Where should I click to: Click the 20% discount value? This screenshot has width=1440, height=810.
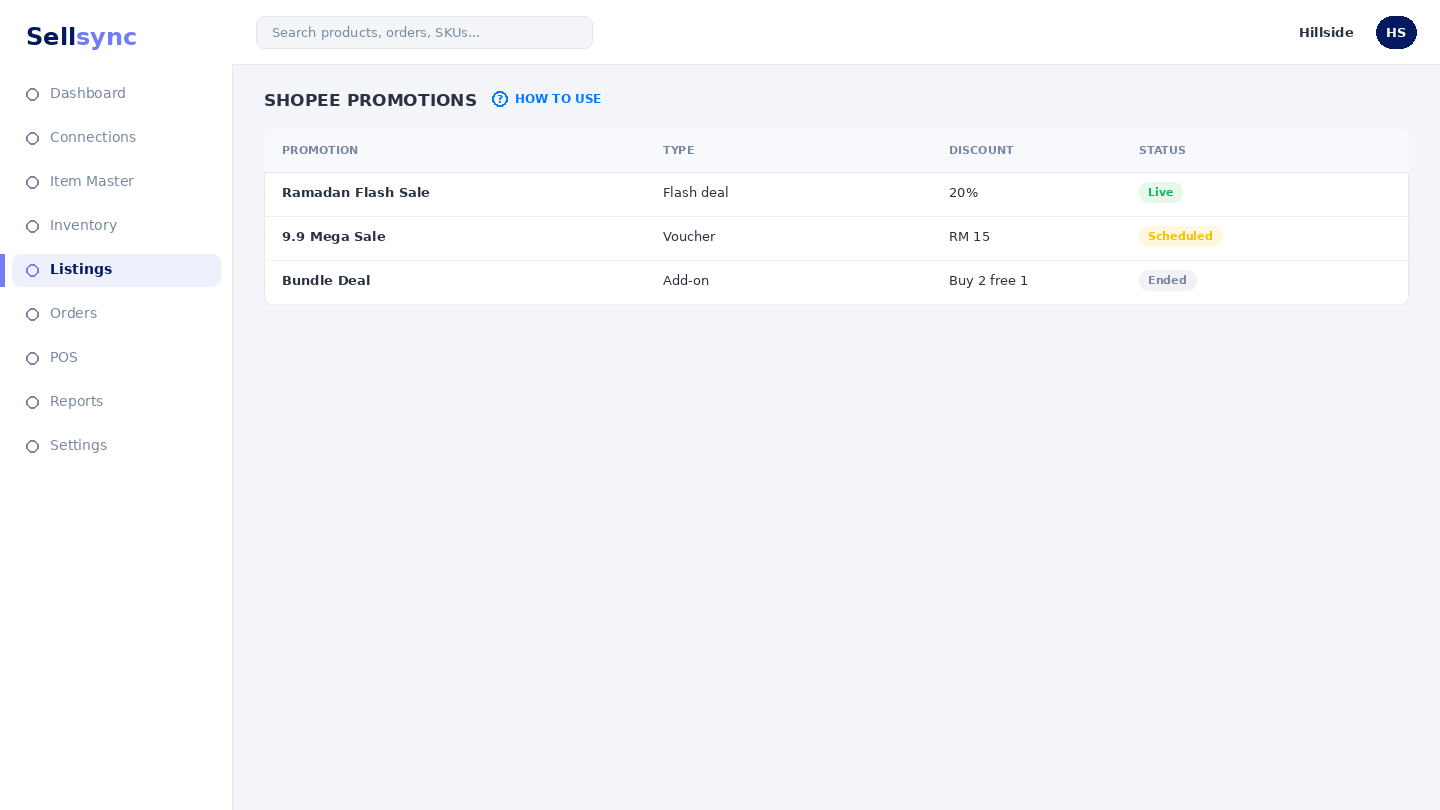pyautogui.click(x=963, y=193)
